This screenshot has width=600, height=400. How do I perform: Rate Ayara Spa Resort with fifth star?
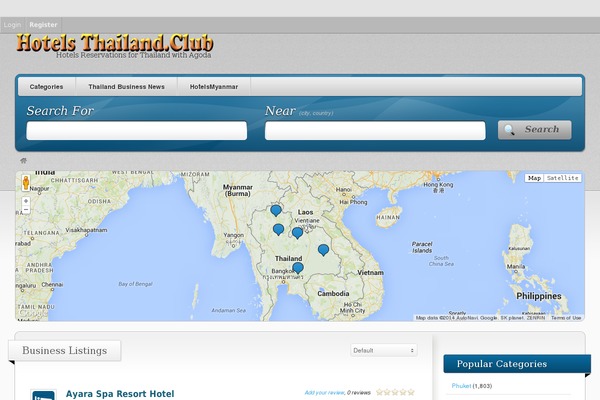click(x=411, y=392)
